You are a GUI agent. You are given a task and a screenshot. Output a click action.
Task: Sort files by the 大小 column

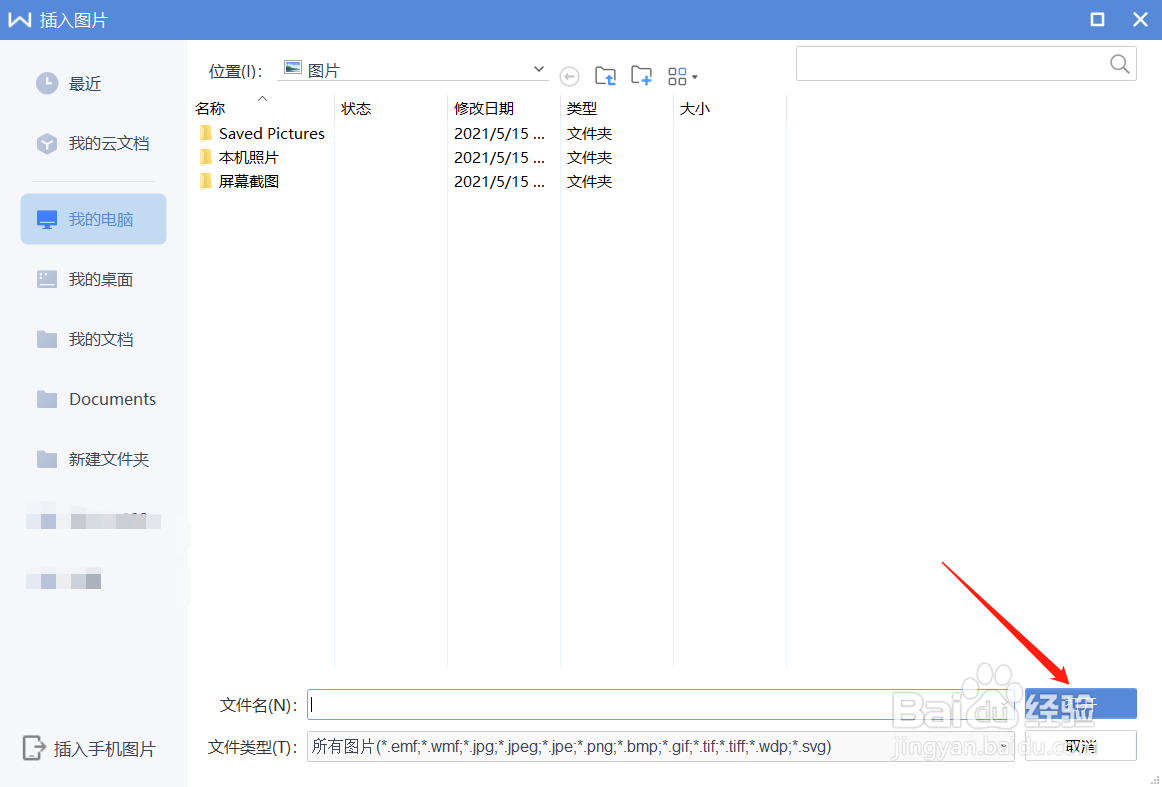(694, 107)
